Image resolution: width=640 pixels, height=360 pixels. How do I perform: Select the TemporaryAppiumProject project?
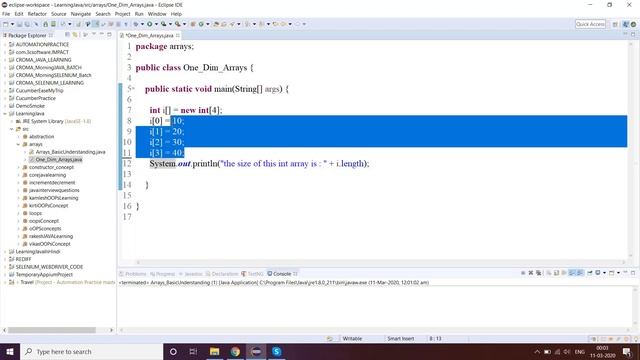coord(44,275)
